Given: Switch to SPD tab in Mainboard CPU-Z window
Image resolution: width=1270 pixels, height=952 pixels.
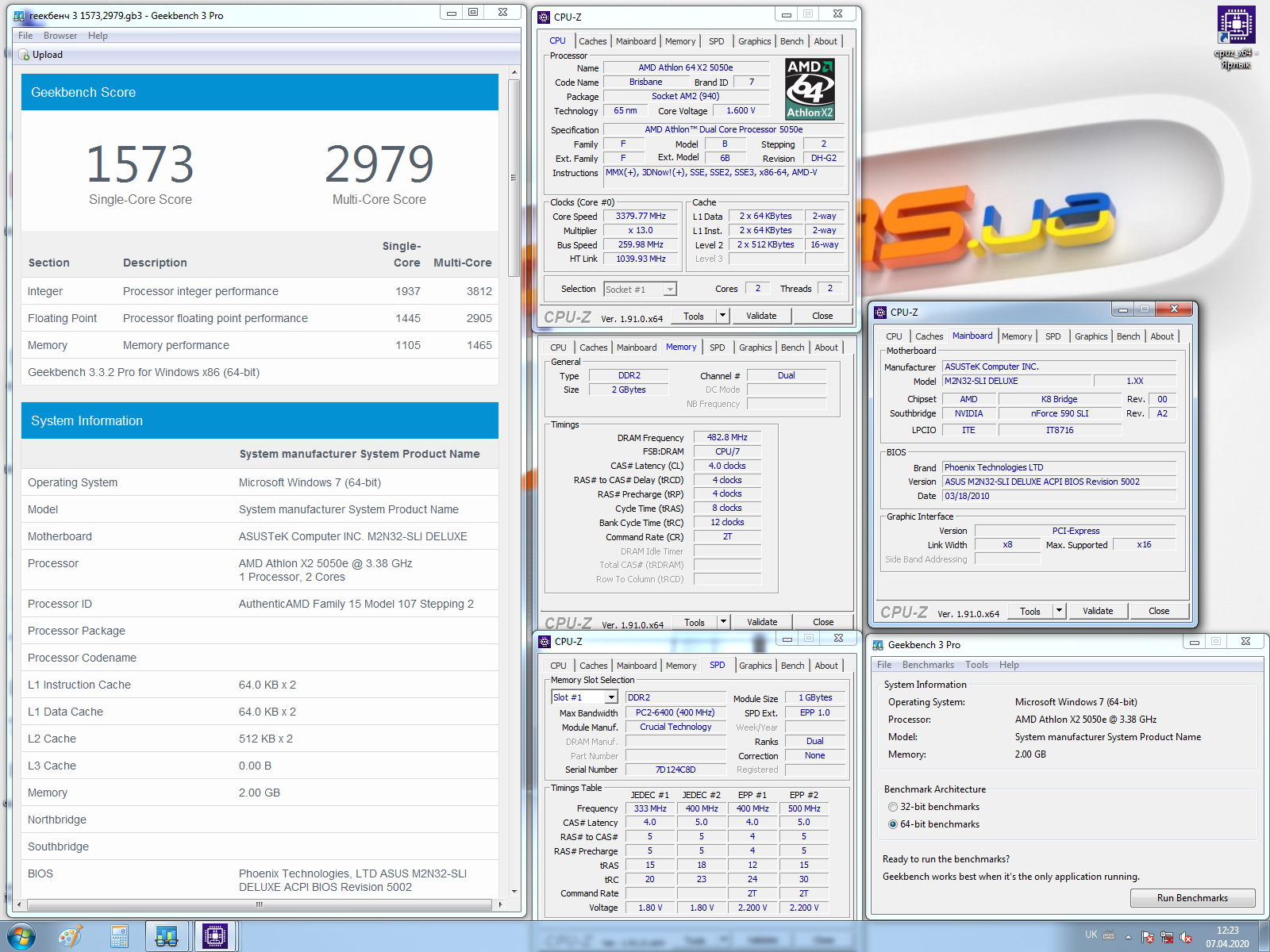Looking at the screenshot, I should tap(1053, 336).
